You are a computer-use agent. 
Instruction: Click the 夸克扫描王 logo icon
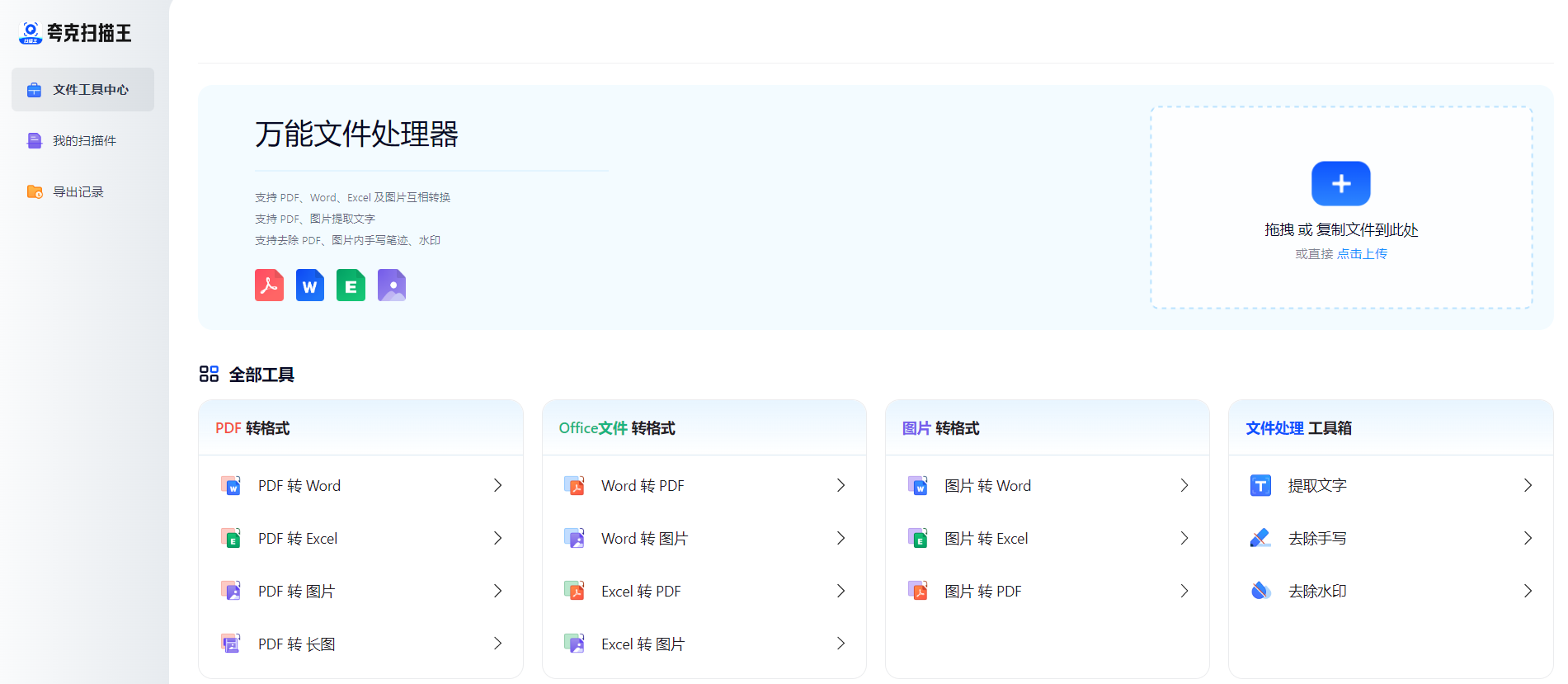(31, 33)
